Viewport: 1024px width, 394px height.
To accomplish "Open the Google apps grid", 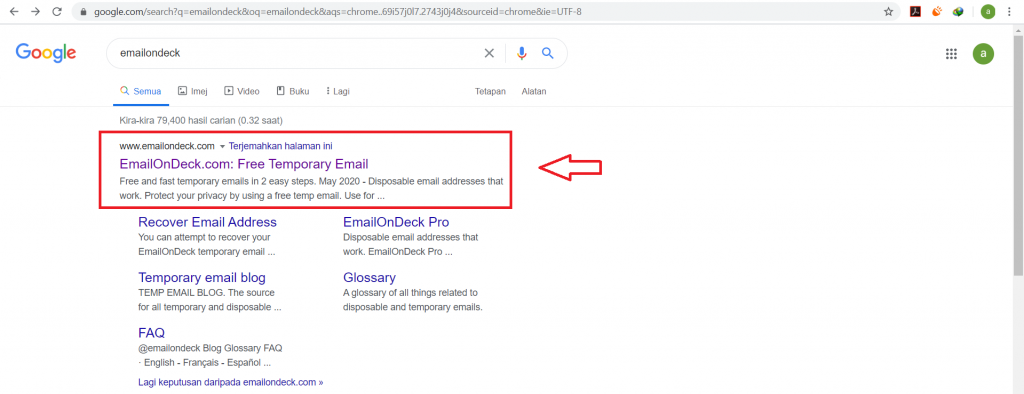I will (951, 54).
